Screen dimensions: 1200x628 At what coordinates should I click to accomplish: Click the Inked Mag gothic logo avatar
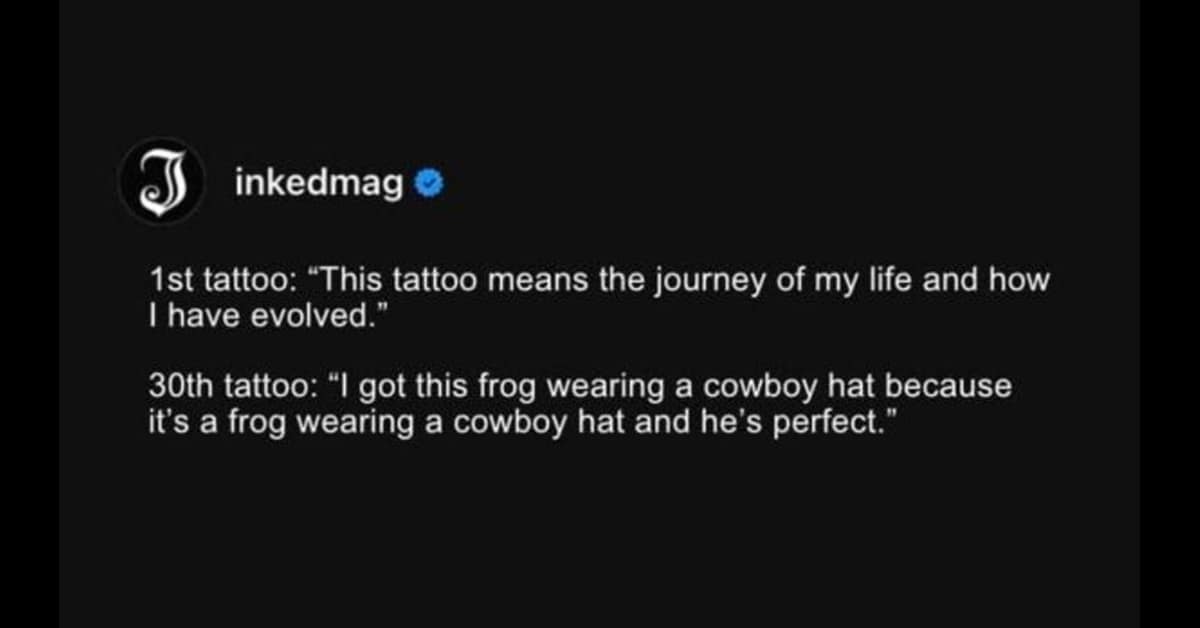tap(162, 181)
